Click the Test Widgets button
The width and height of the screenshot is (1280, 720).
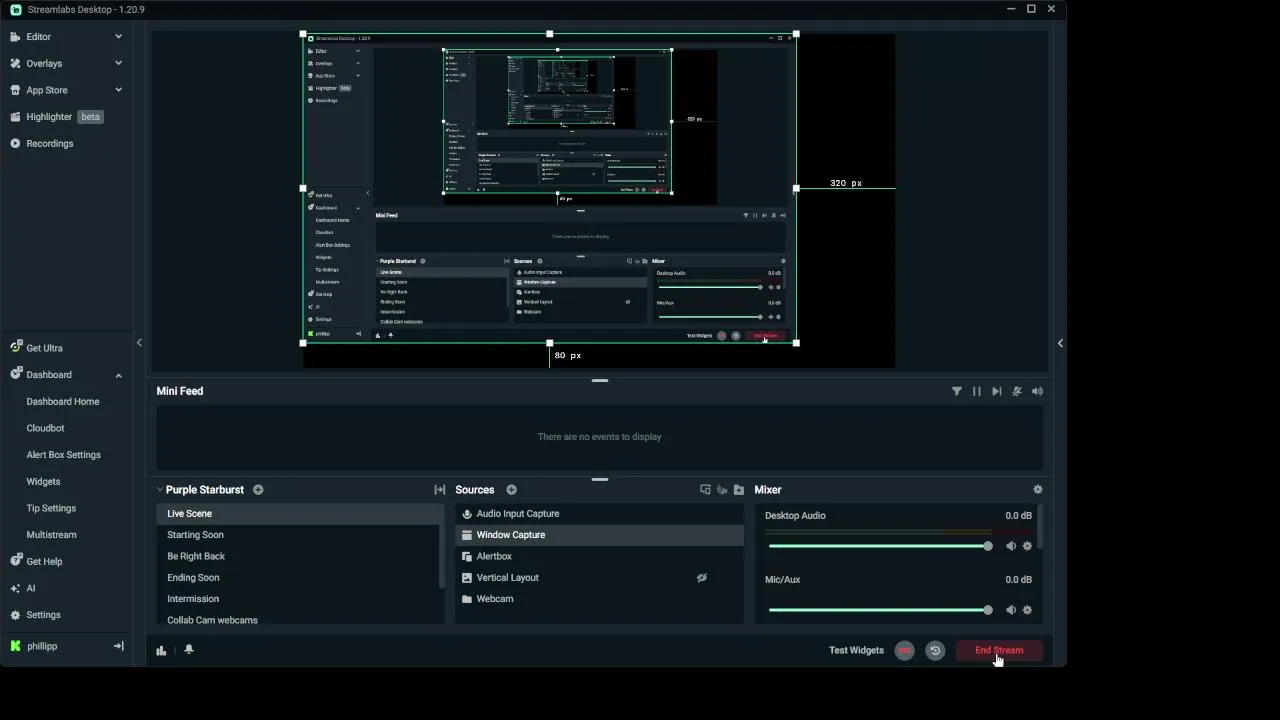tap(856, 650)
